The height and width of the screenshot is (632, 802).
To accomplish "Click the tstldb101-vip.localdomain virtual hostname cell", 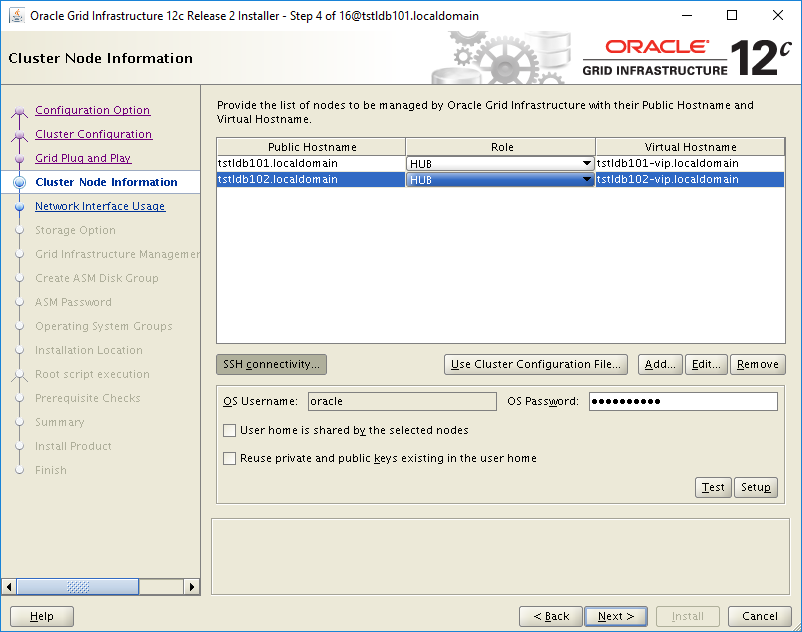I will click(x=689, y=163).
